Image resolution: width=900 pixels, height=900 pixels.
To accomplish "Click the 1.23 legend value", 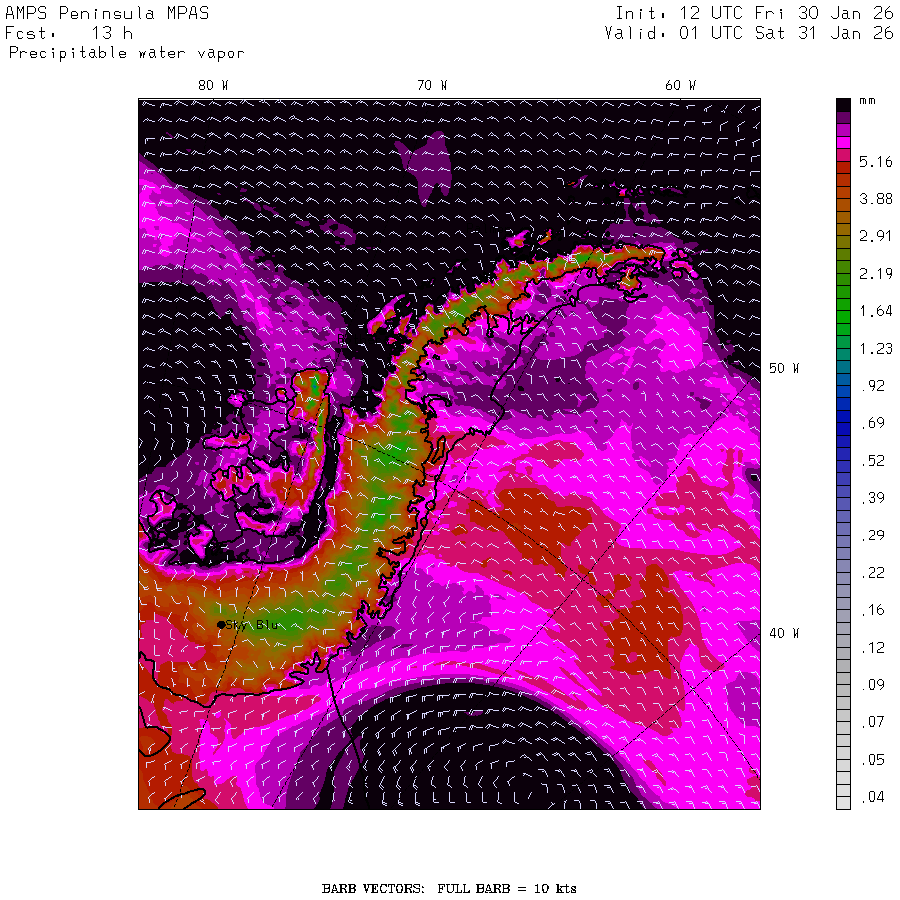I will click(875, 348).
